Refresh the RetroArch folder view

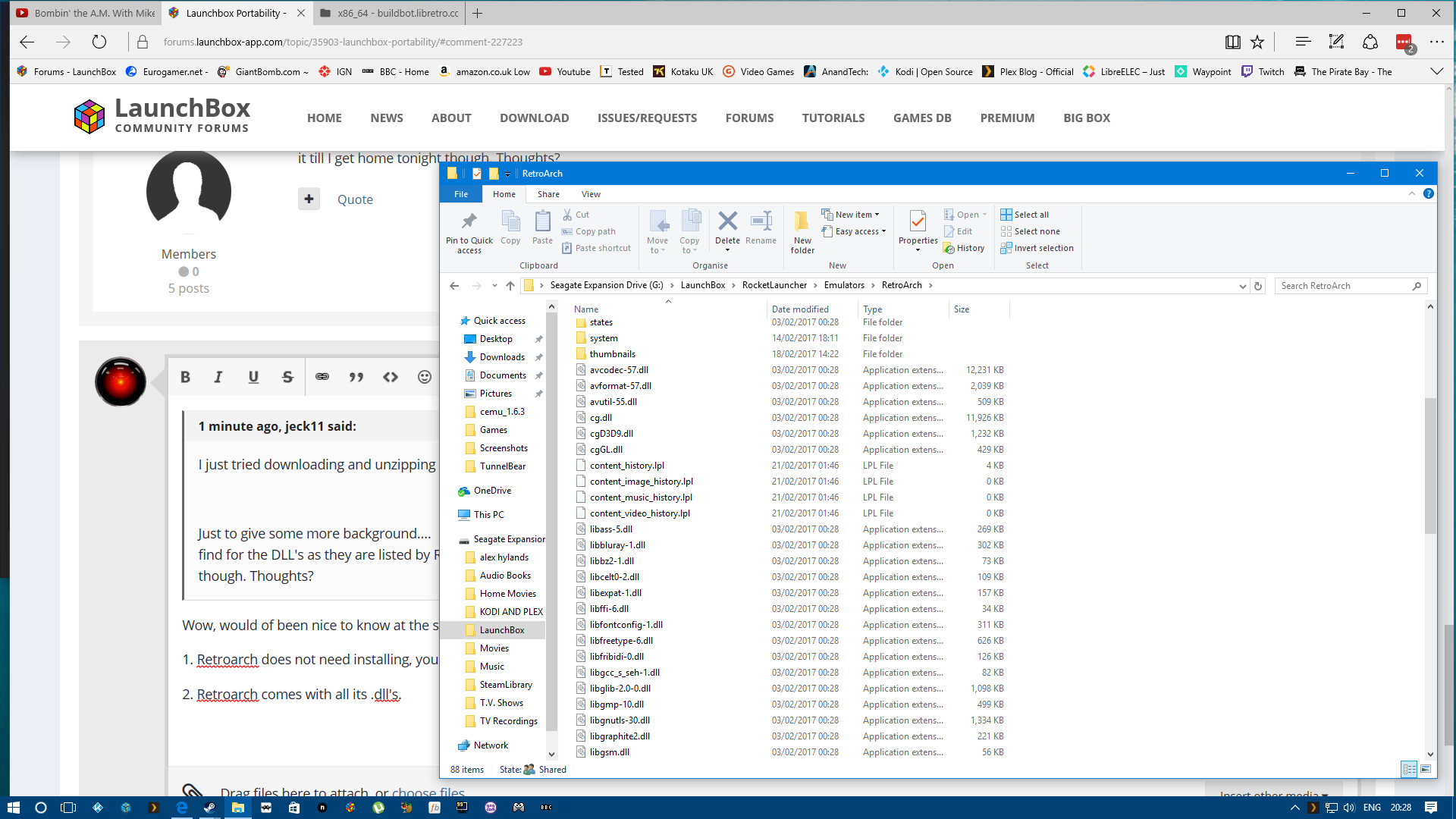point(1258,286)
